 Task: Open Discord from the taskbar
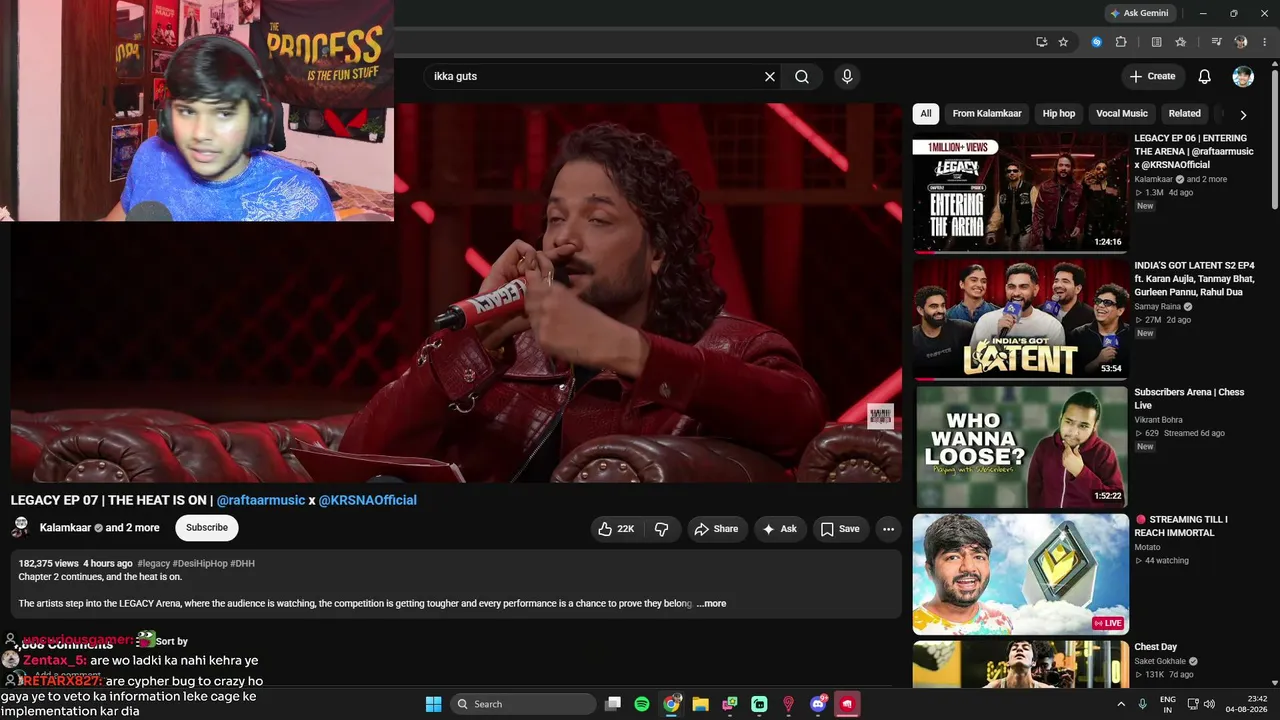(819, 704)
